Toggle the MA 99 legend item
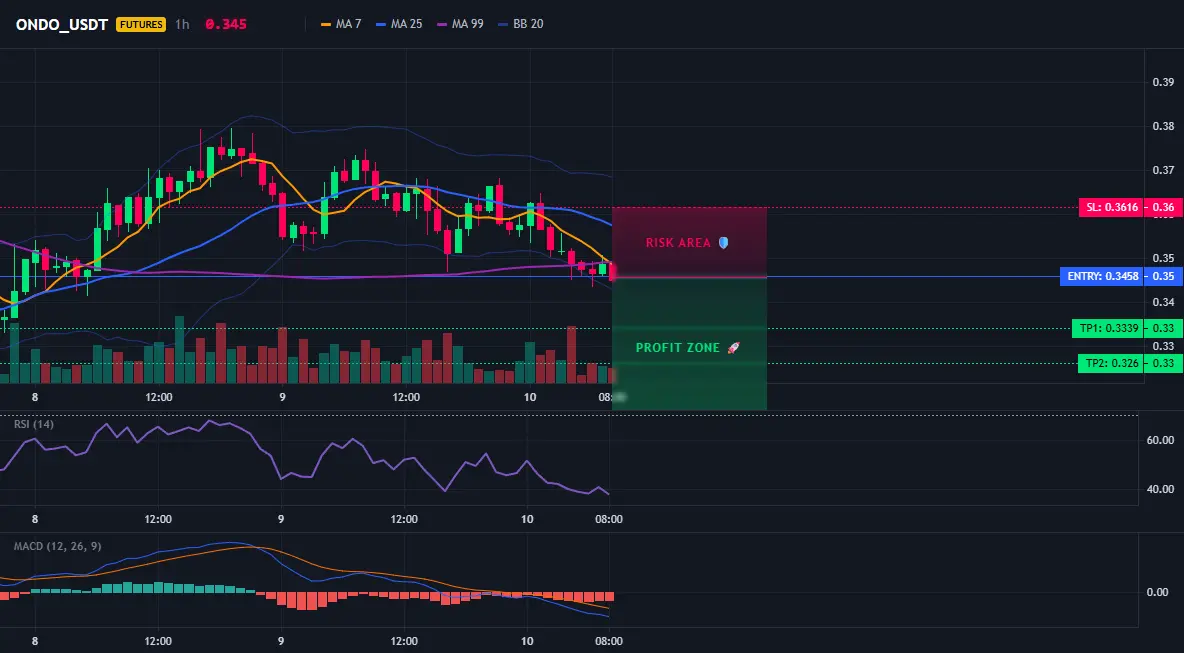Image resolution: width=1184 pixels, height=653 pixels. tap(460, 24)
